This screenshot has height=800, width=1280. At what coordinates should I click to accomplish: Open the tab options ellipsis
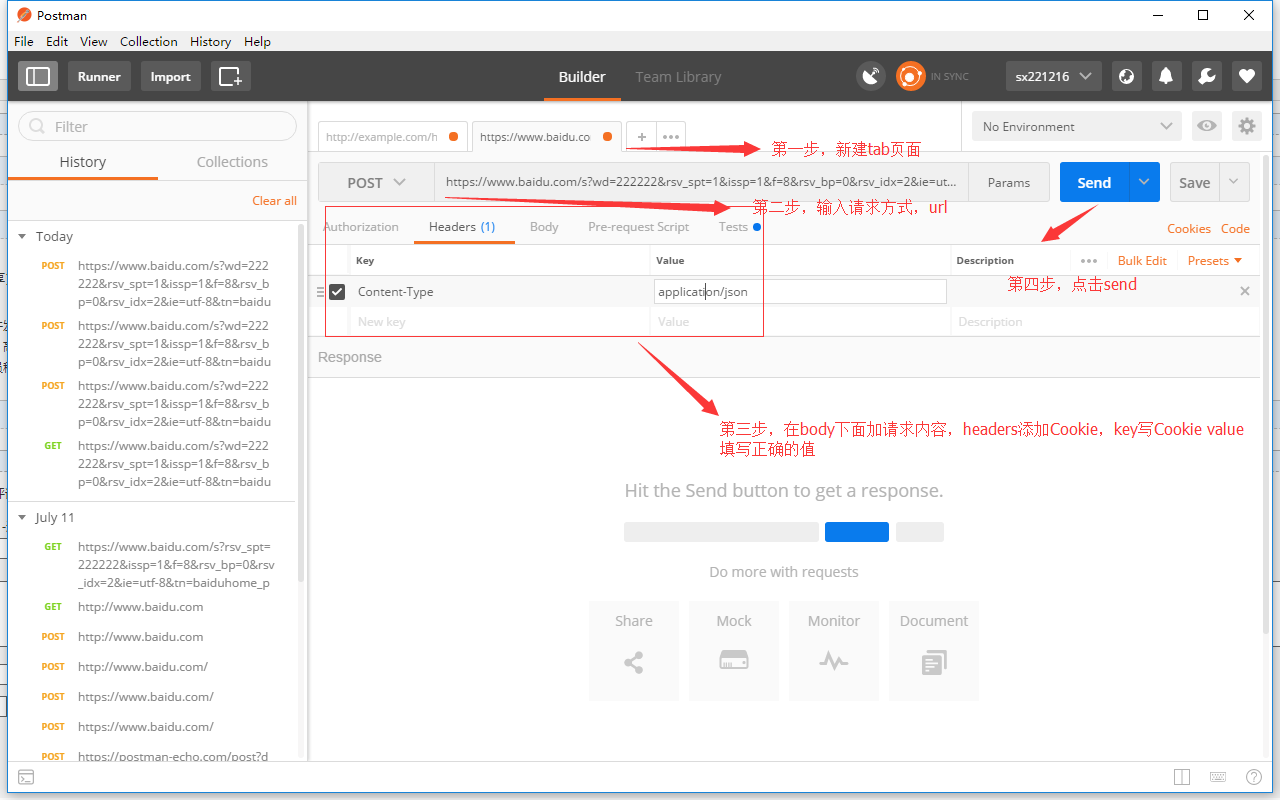coord(671,137)
